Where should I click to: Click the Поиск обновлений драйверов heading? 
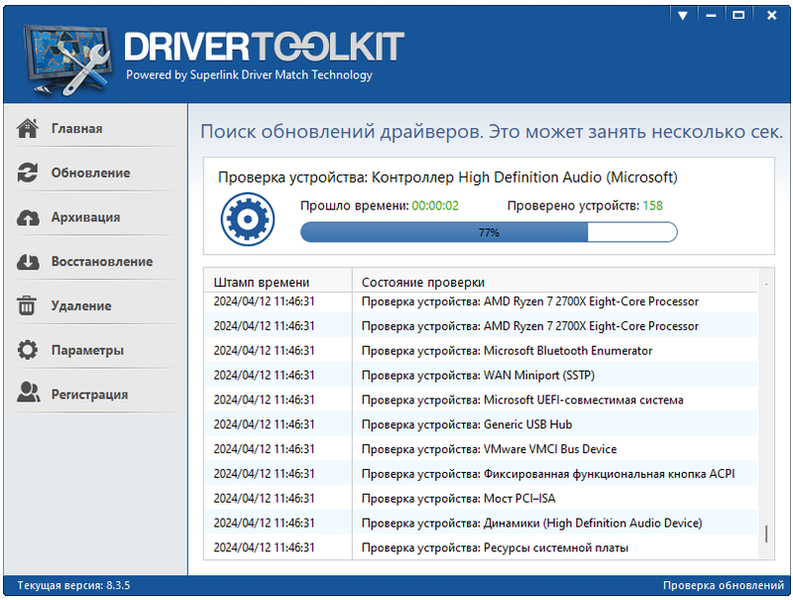click(x=492, y=132)
